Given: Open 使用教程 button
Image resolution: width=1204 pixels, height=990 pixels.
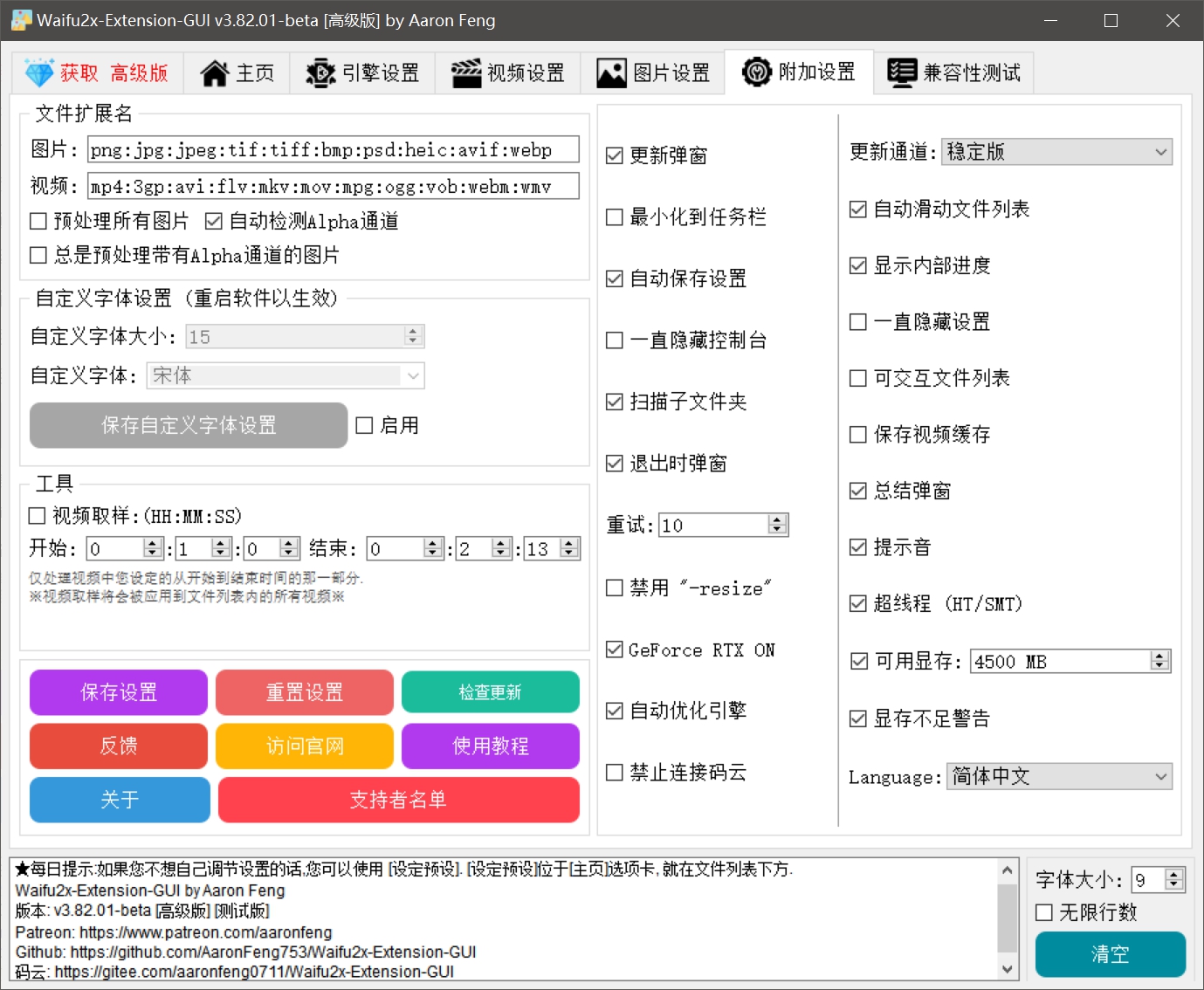Looking at the screenshot, I should [x=491, y=746].
